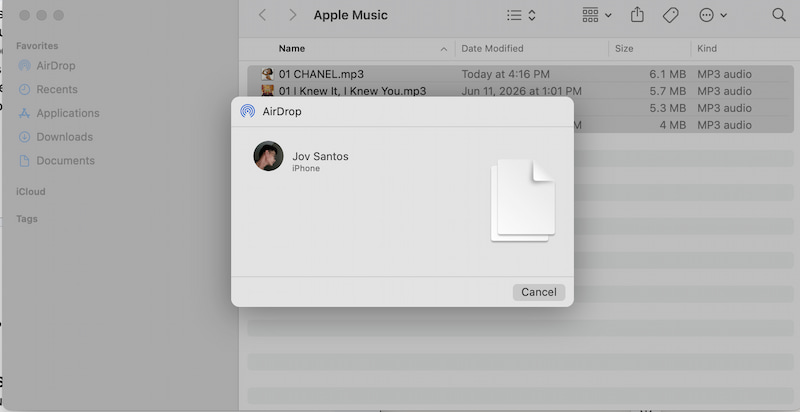Go forward with the right chevron

point(292,15)
